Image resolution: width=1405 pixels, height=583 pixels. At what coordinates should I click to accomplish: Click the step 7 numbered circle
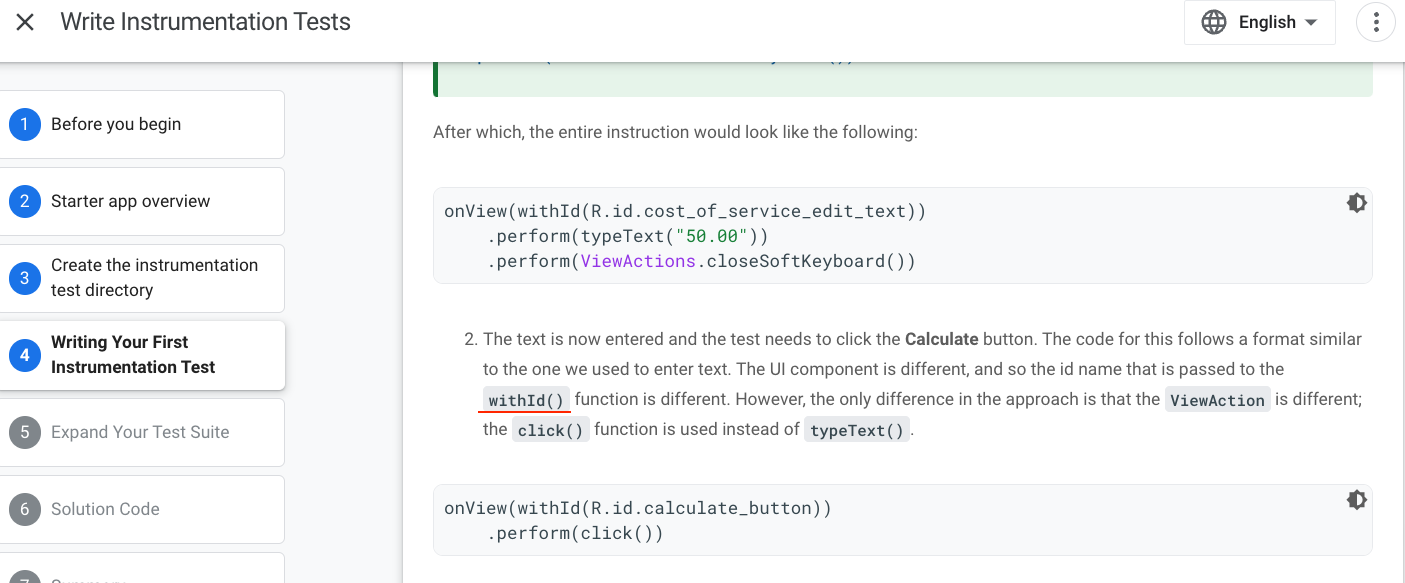coord(25,578)
